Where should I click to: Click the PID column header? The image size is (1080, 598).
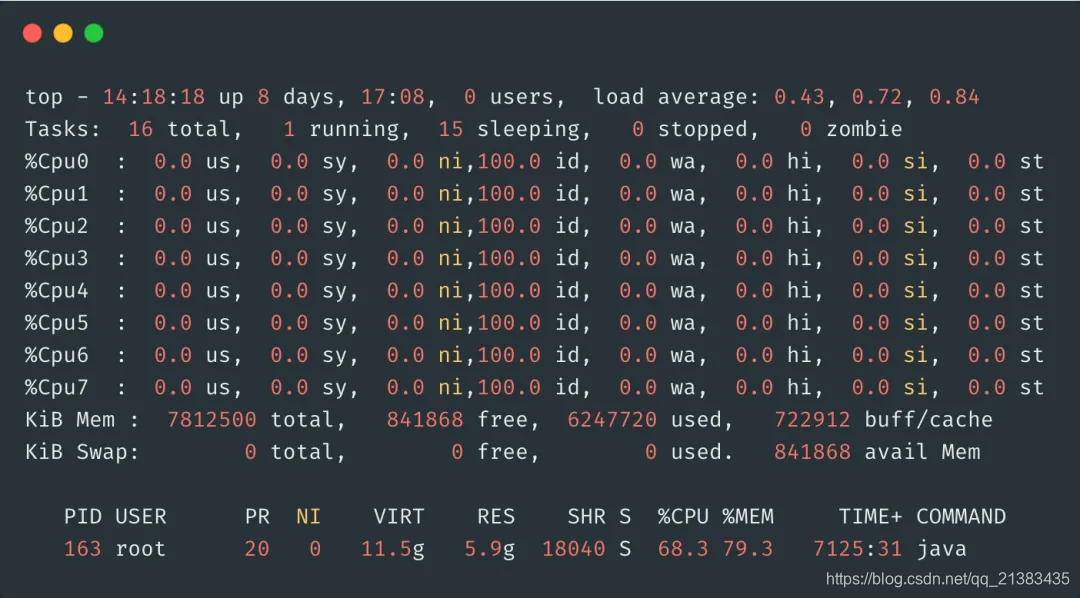click(x=83, y=517)
